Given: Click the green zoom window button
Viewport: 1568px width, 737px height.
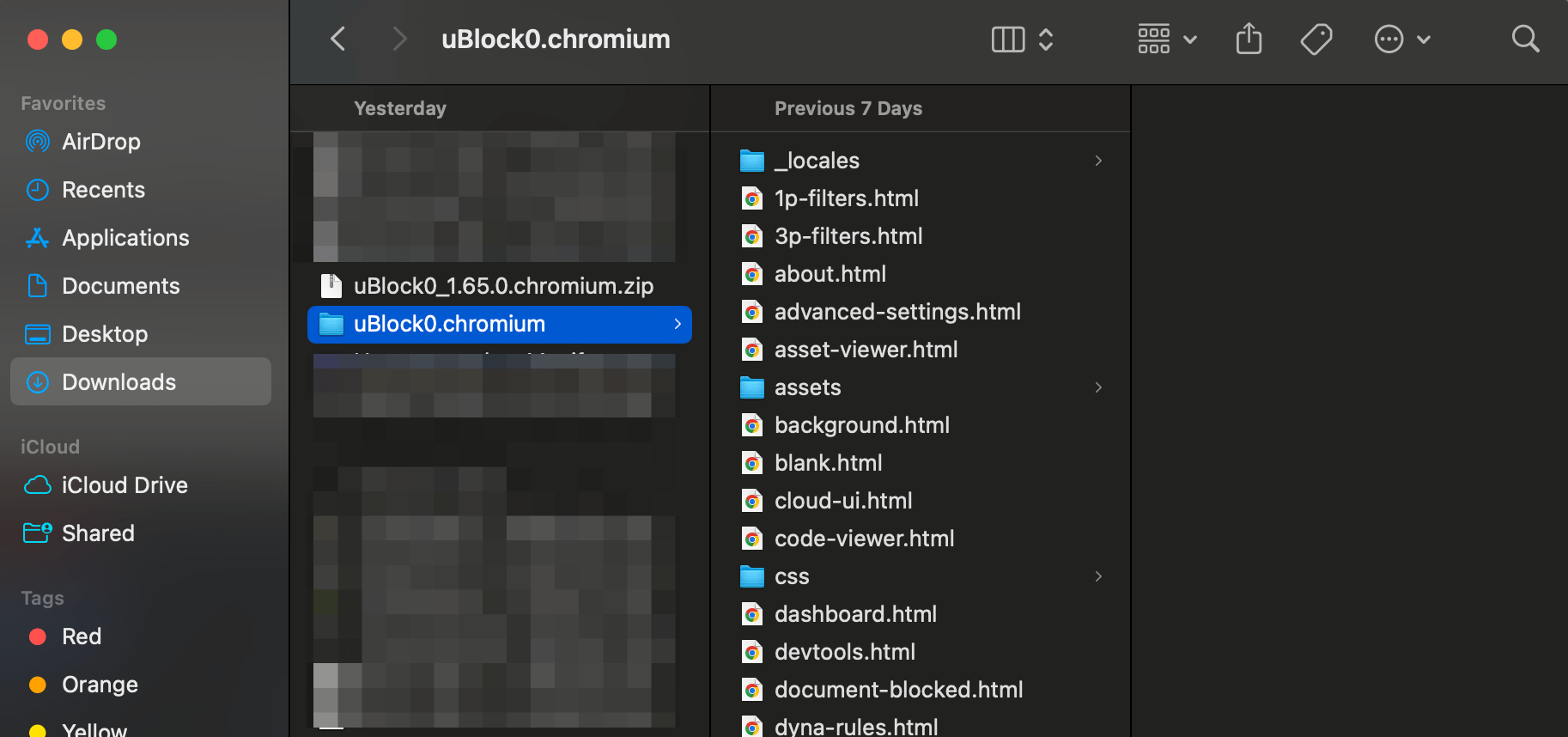Looking at the screenshot, I should click(x=106, y=40).
